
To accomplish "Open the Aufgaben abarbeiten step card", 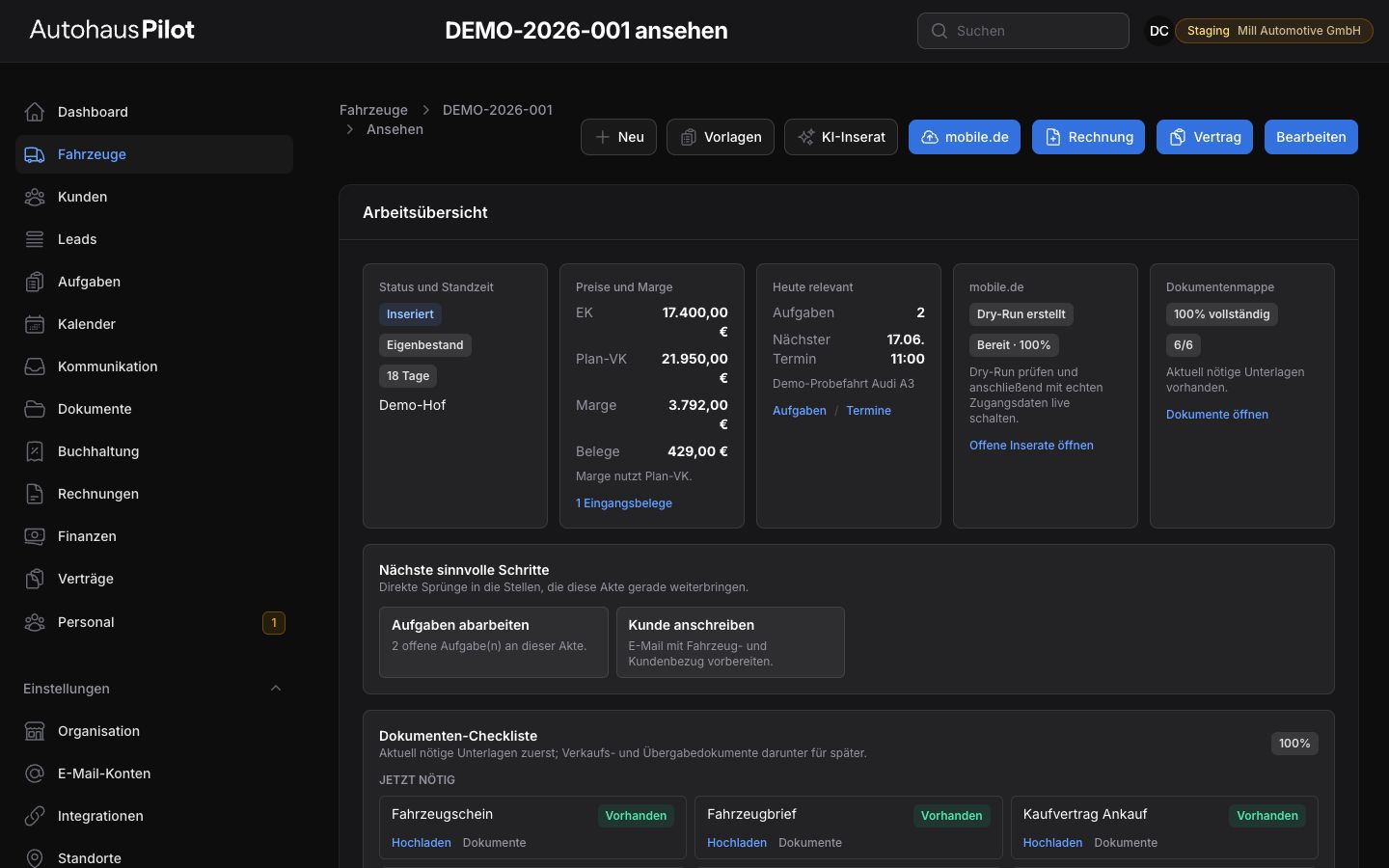I will (x=494, y=642).
